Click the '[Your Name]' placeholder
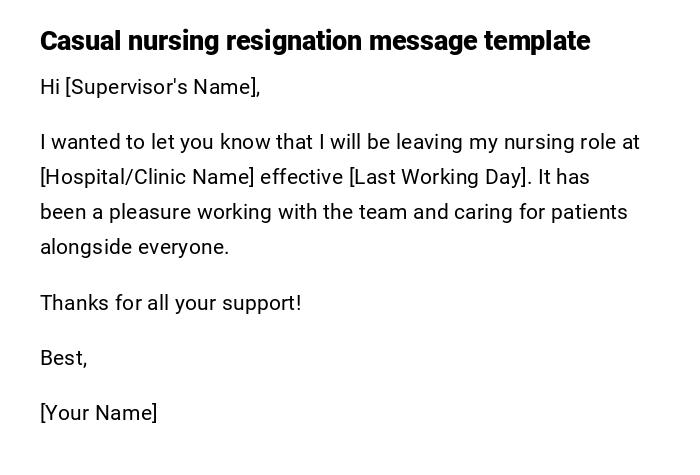700x475 pixels. (98, 413)
